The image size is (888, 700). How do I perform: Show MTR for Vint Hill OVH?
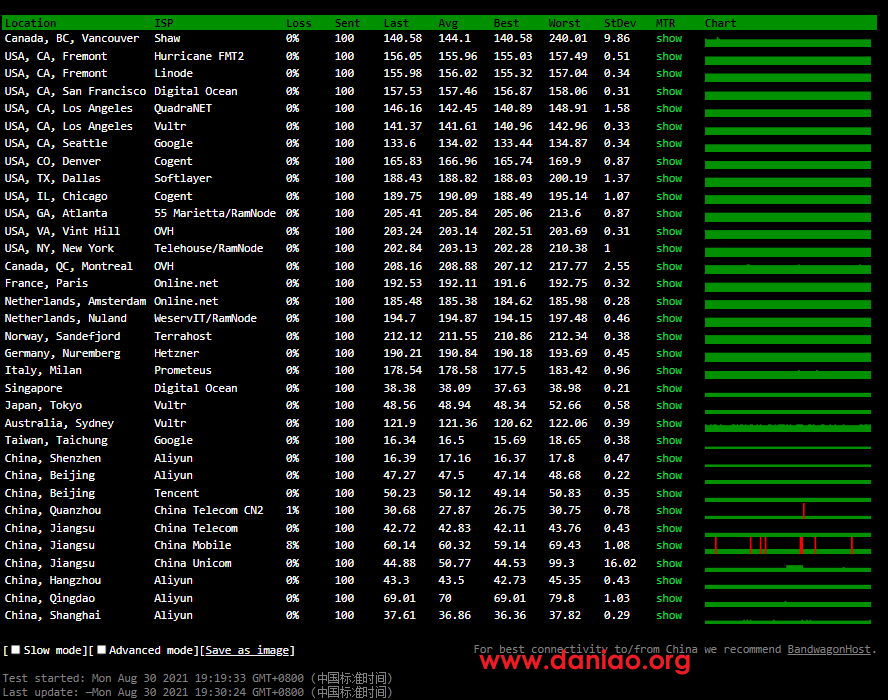(x=669, y=232)
